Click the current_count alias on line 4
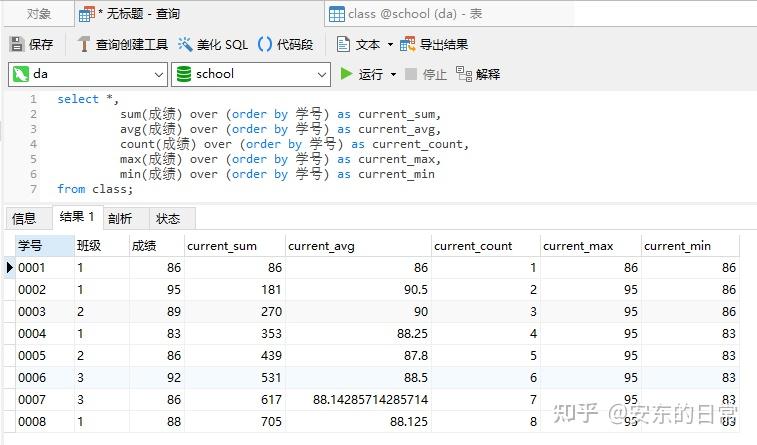This screenshot has width=757, height=445. coord(418,144)
